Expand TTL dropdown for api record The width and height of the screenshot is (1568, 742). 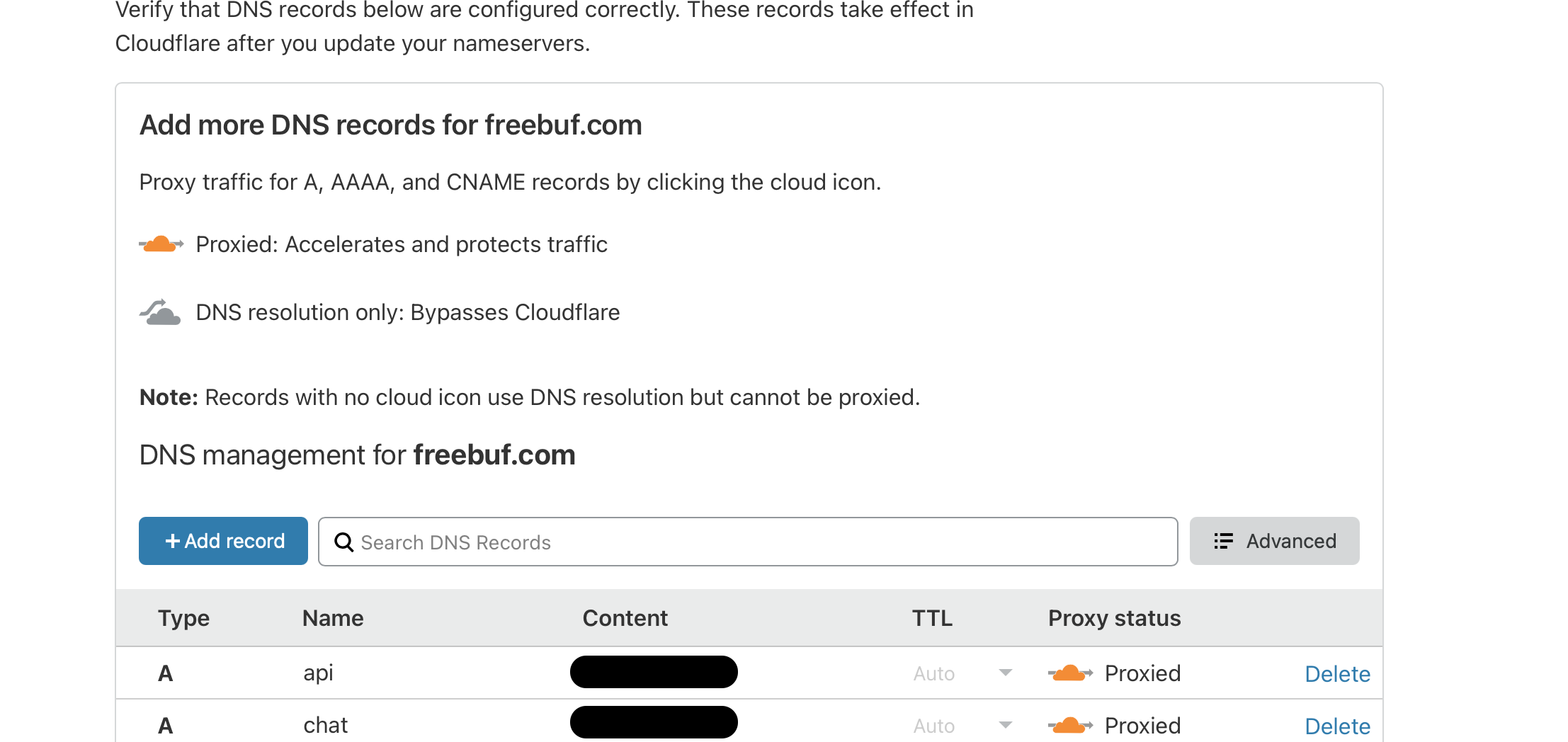coord(1005,673)
